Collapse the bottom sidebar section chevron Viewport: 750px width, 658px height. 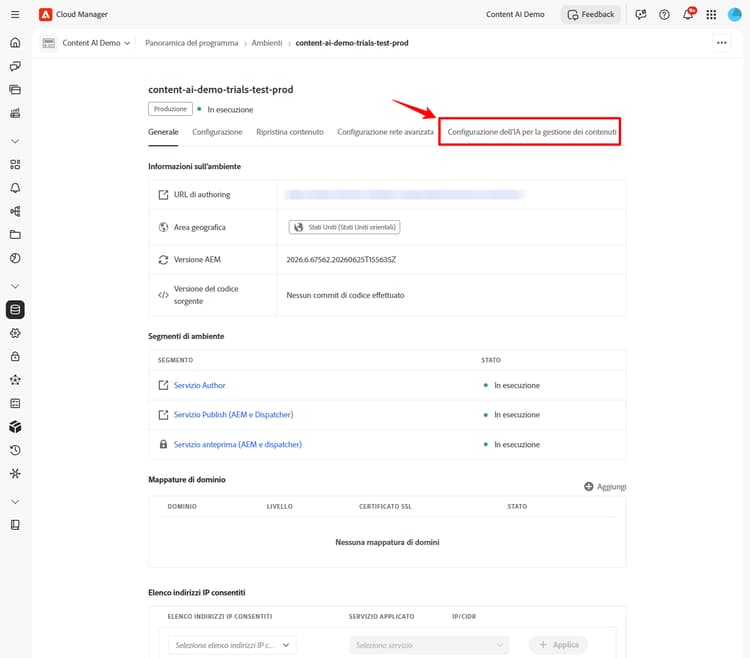[15, 502]
